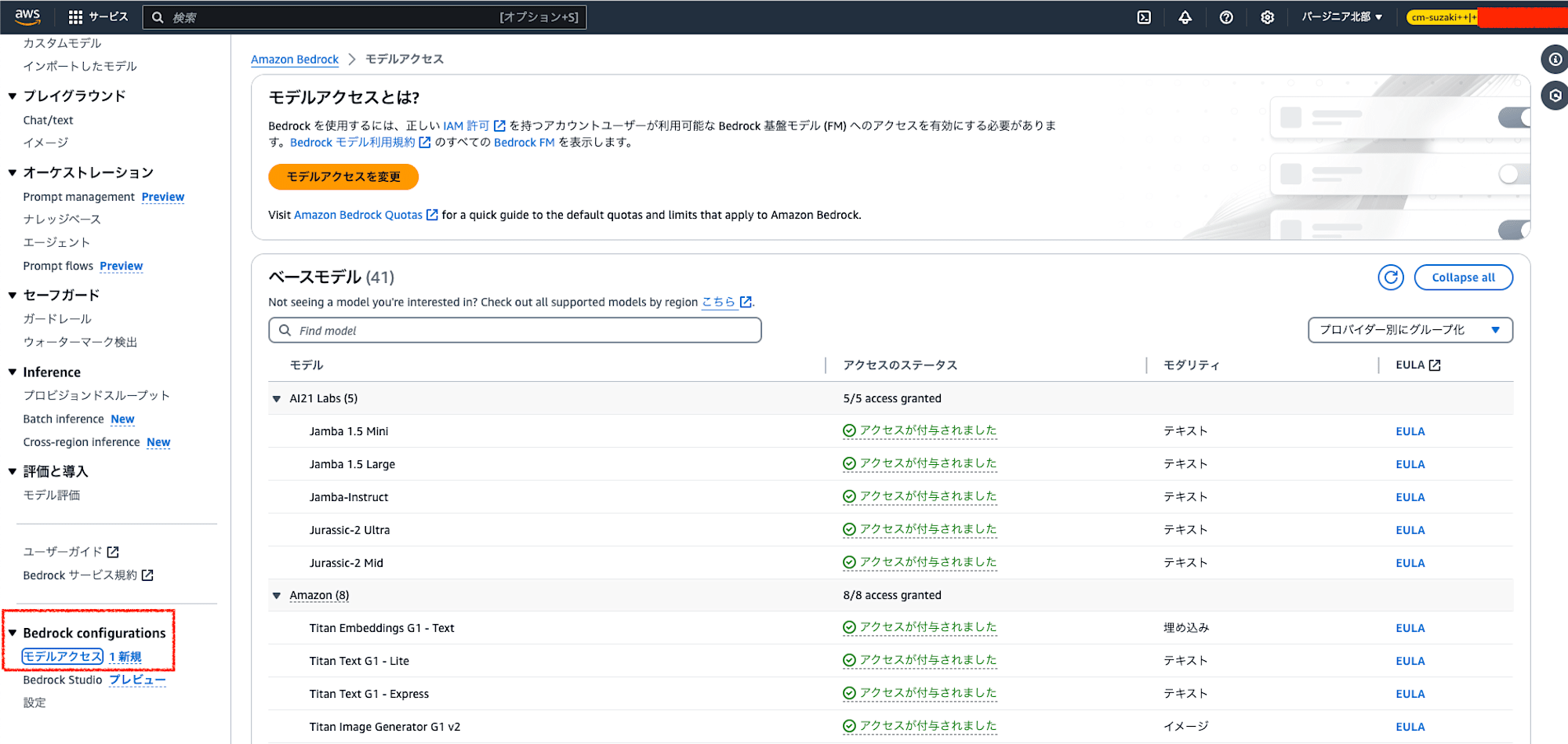1568x744 pixels.
Task: Click the external link icon beside Bedrock サービス規約
Action: (x=147, y=575)
